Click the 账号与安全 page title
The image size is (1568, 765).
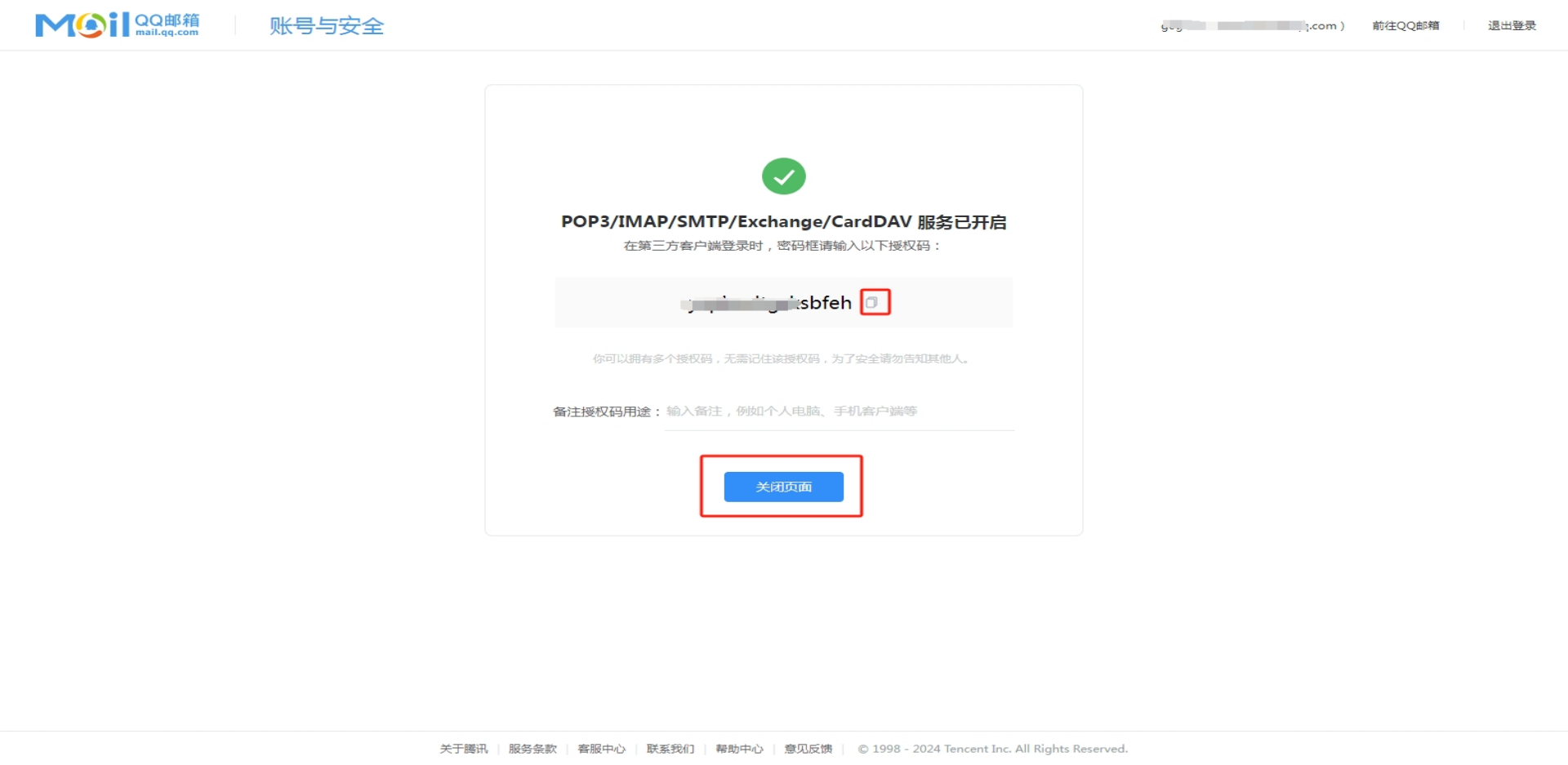coord(327,26)
